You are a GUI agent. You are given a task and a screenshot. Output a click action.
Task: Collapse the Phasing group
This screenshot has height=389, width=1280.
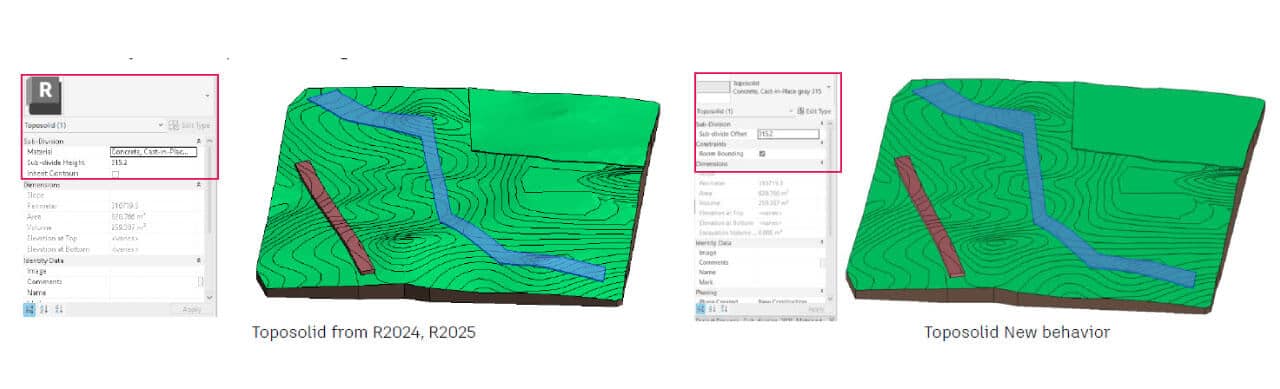click(x=822, y=292)
